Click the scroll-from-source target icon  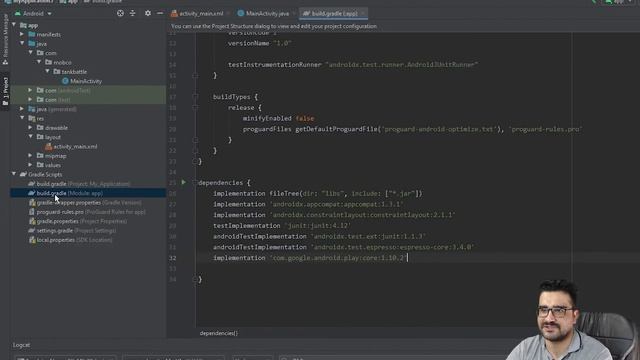pos(120,13)
